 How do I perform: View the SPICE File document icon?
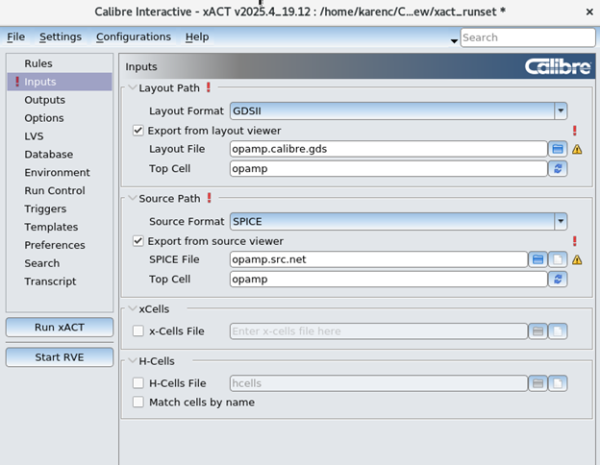(558, 259)
